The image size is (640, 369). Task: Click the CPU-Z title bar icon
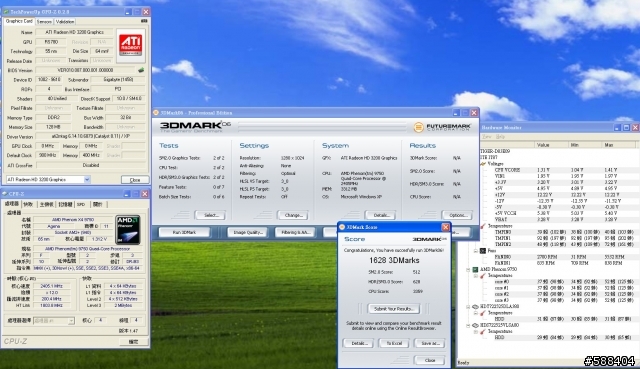[x=5, y=194]
